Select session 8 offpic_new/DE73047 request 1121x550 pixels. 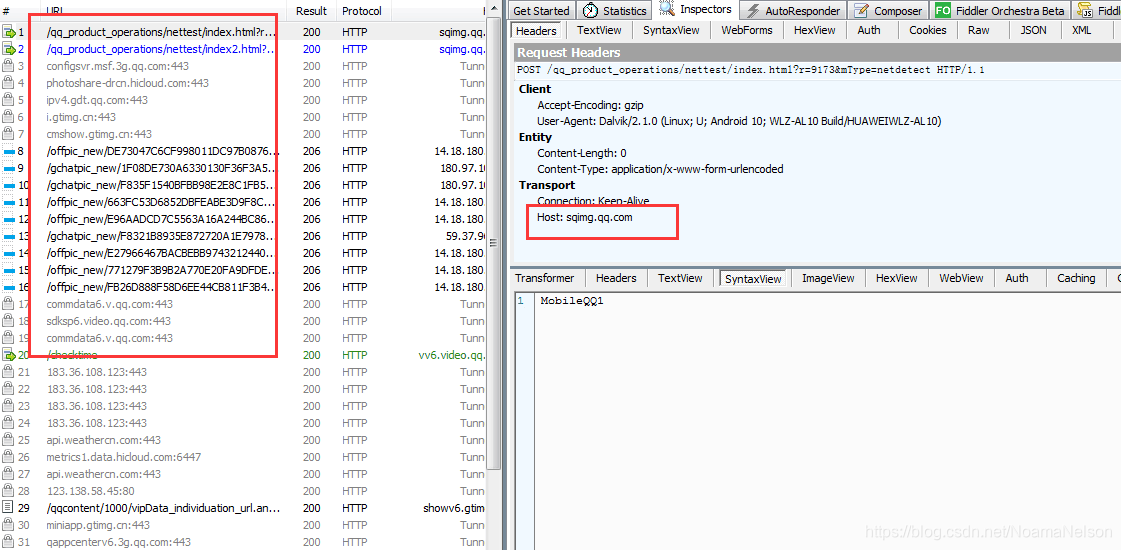pos(243,151)
